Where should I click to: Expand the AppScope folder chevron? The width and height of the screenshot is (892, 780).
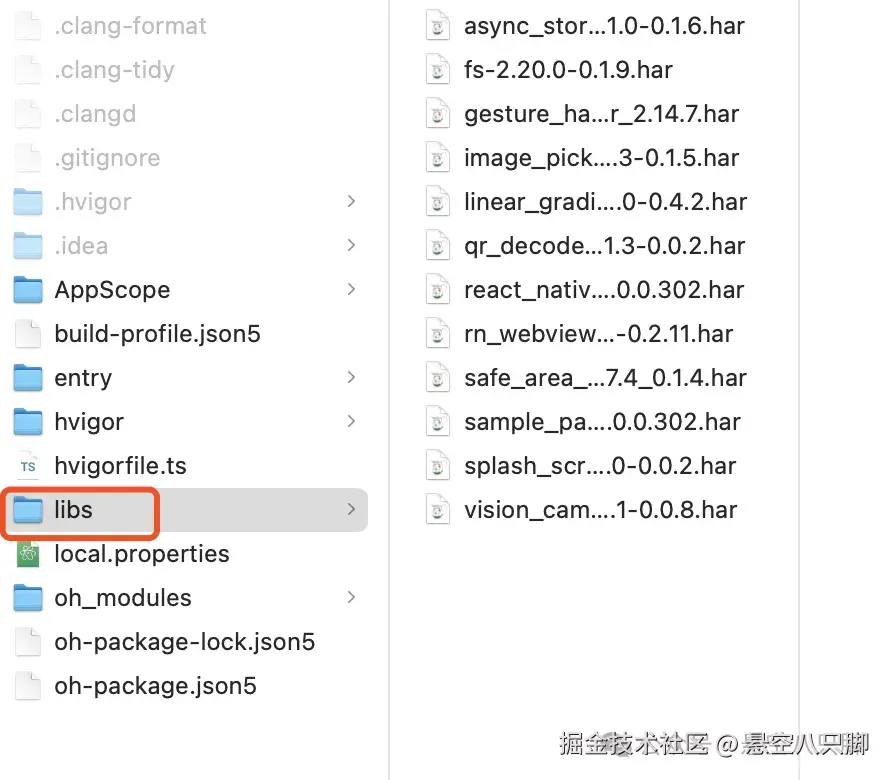coord(350,290)
